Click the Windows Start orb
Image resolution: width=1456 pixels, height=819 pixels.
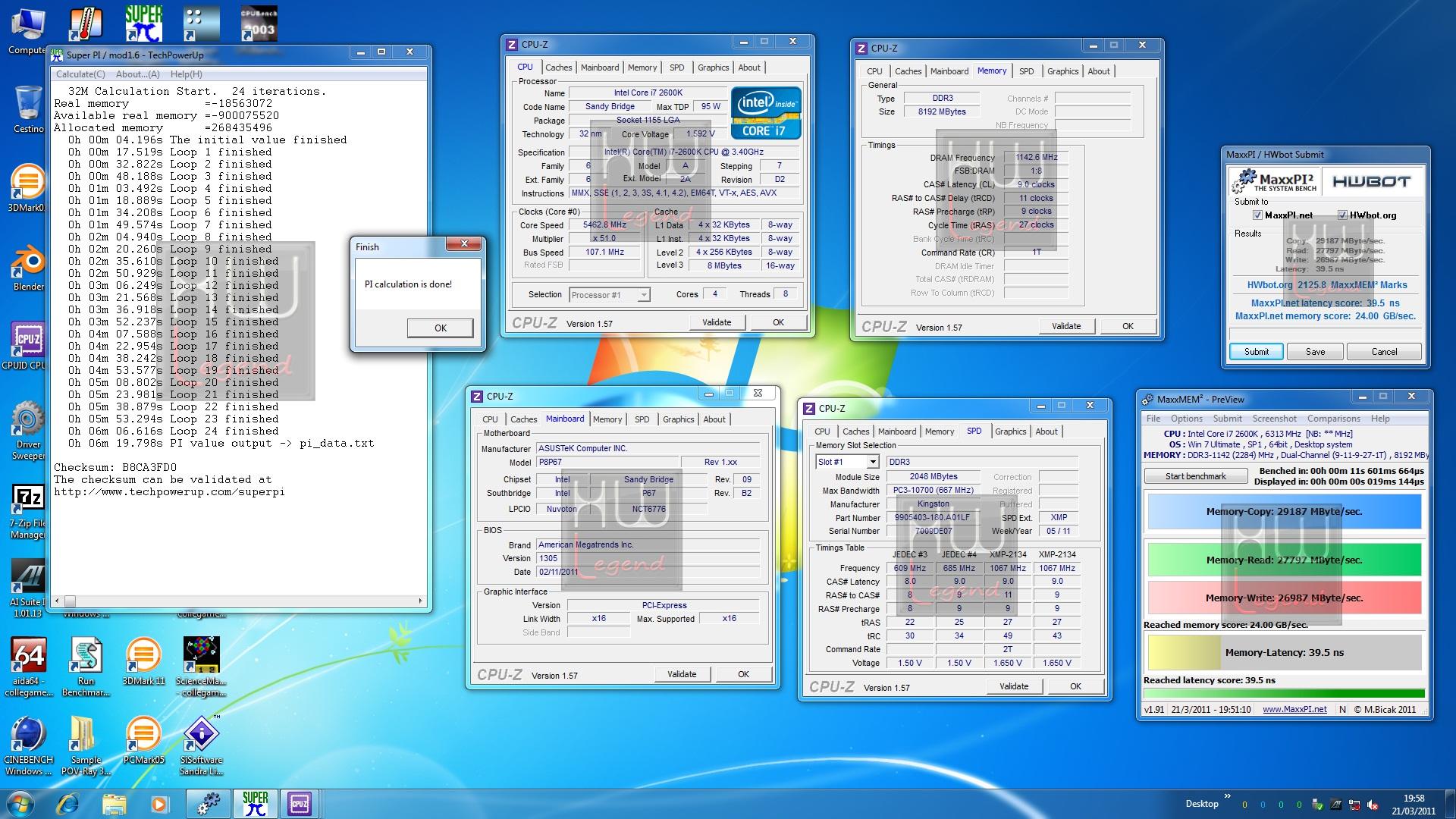coord(20,803)
